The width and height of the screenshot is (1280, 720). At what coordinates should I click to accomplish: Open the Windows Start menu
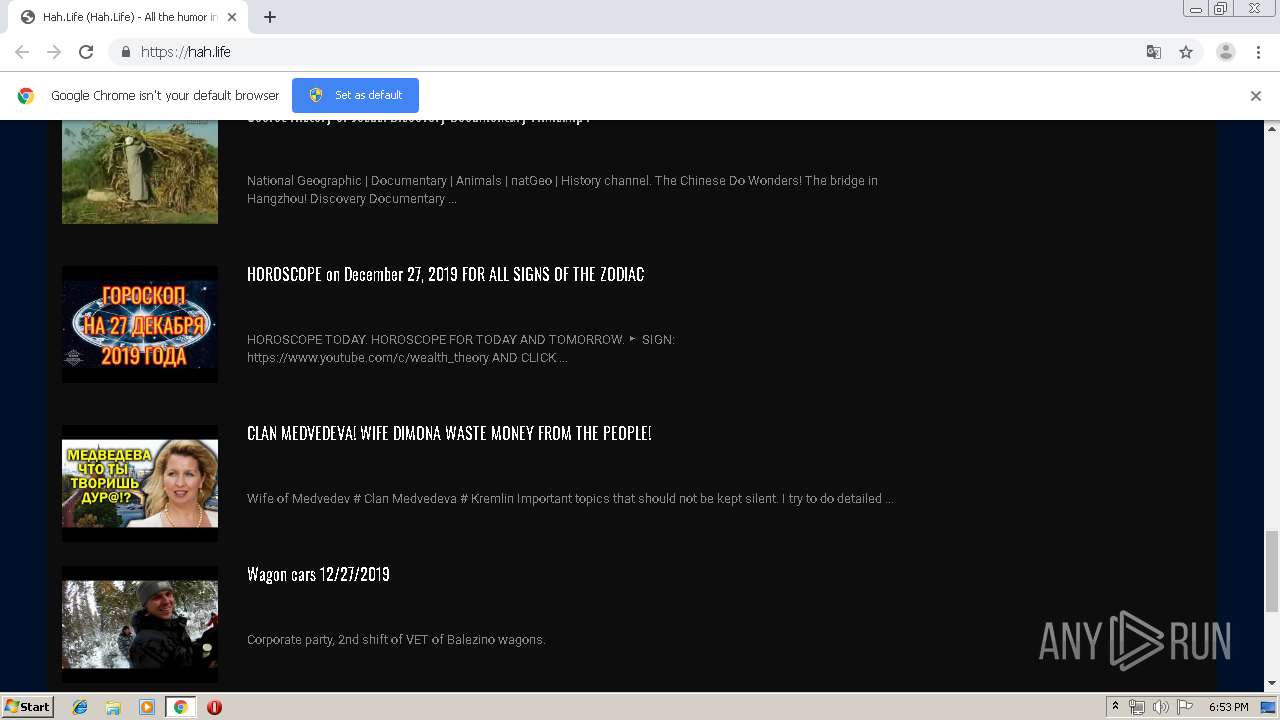click(x=28, y=706)
